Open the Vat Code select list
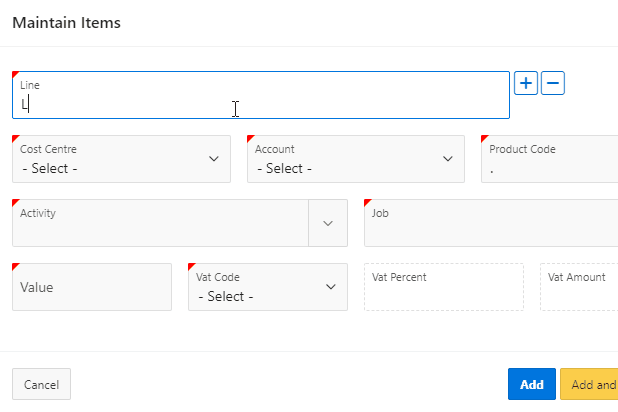Viewport: 618px width, 412px height. (268, 287)
